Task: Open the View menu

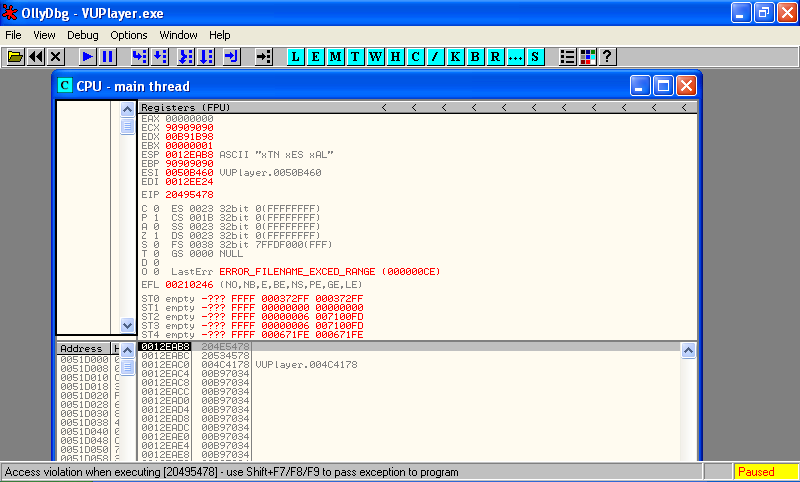Action: point(44,35)
